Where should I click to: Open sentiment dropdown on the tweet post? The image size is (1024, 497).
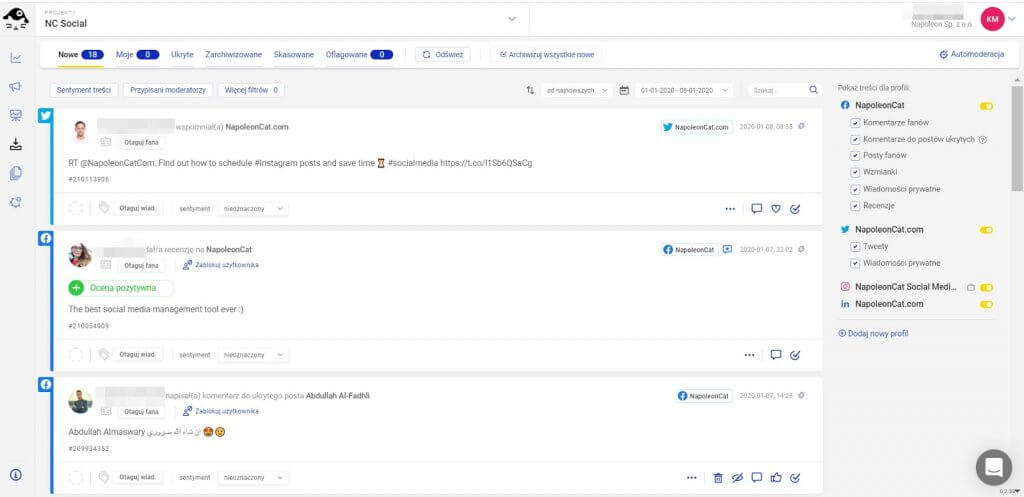coord(253,208)
